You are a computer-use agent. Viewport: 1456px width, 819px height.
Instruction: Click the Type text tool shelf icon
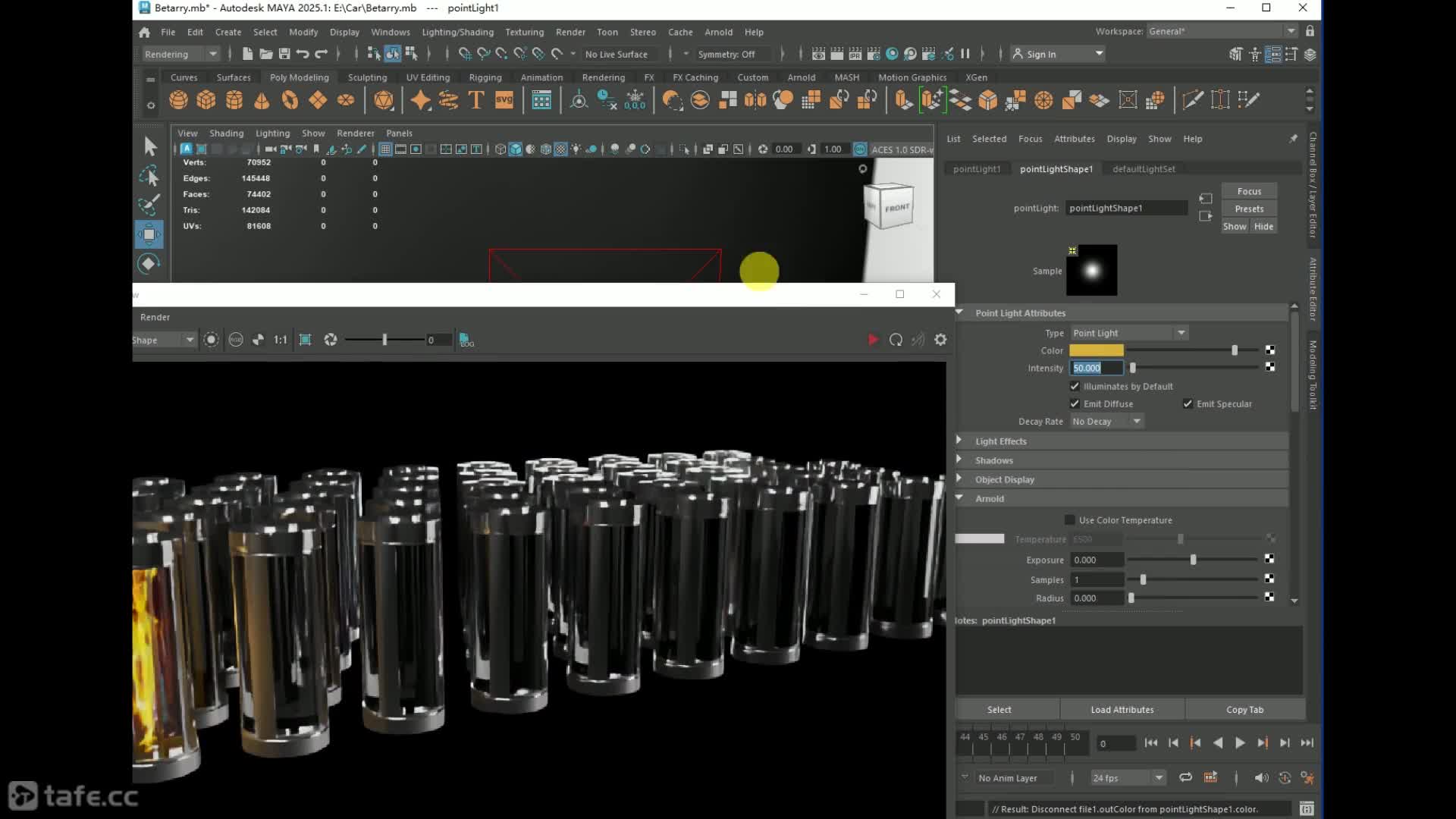click(x=476, y=100)
